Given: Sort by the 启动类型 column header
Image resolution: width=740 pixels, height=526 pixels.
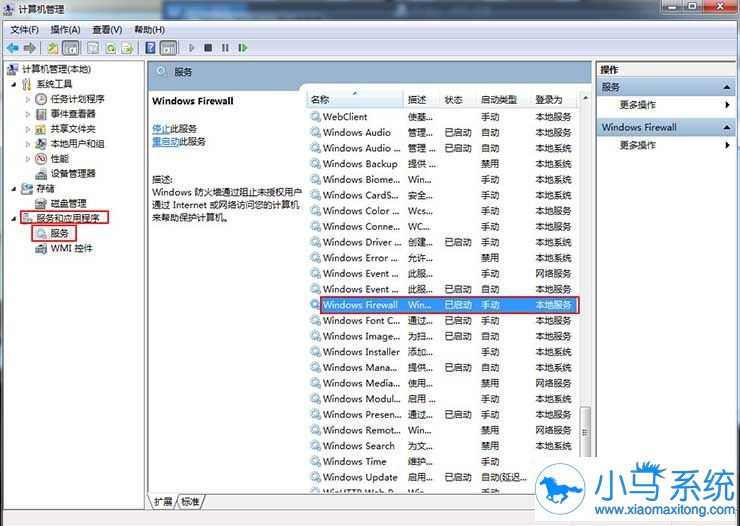Looking at the screenshot, I should (x=504, y=100).
